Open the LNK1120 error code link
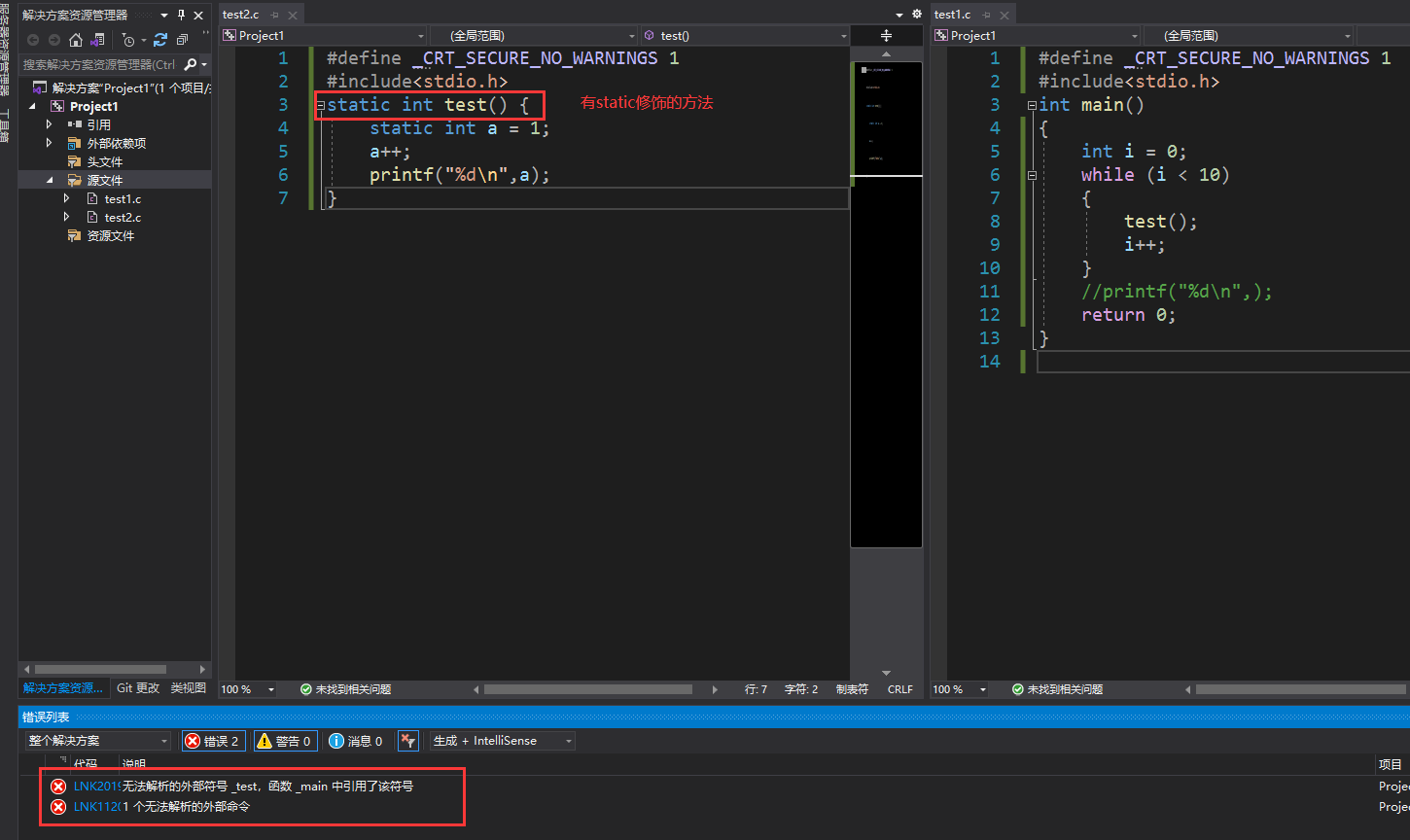This screenshot has width=1410, height=840. (x=96, y=806)
